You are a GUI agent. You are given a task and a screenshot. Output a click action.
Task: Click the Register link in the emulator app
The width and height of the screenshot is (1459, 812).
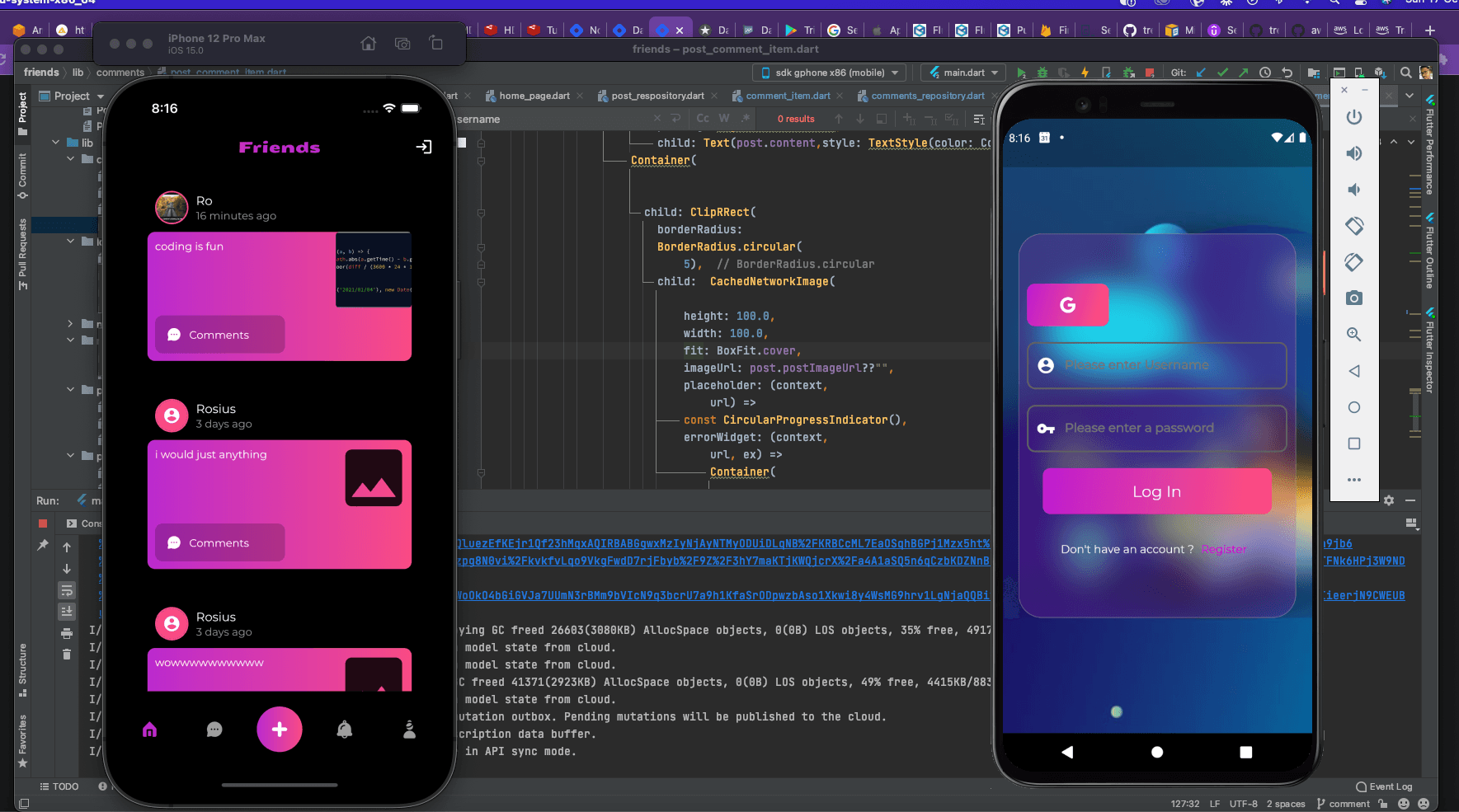click(1224, 549)
